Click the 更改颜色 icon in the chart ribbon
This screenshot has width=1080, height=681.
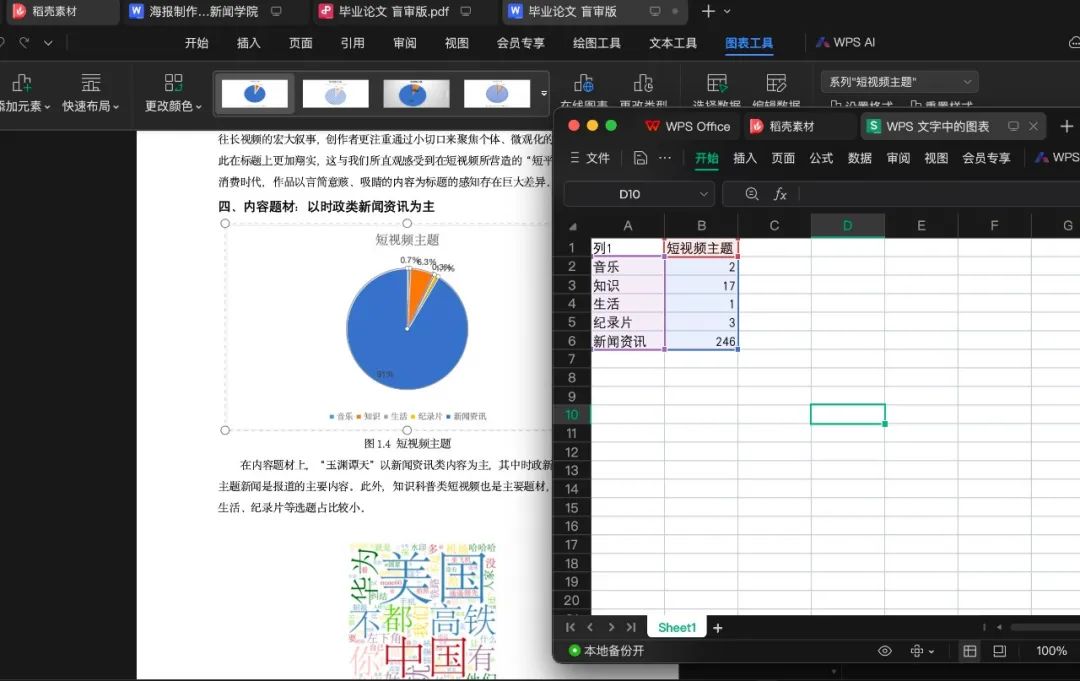[173, 84]
